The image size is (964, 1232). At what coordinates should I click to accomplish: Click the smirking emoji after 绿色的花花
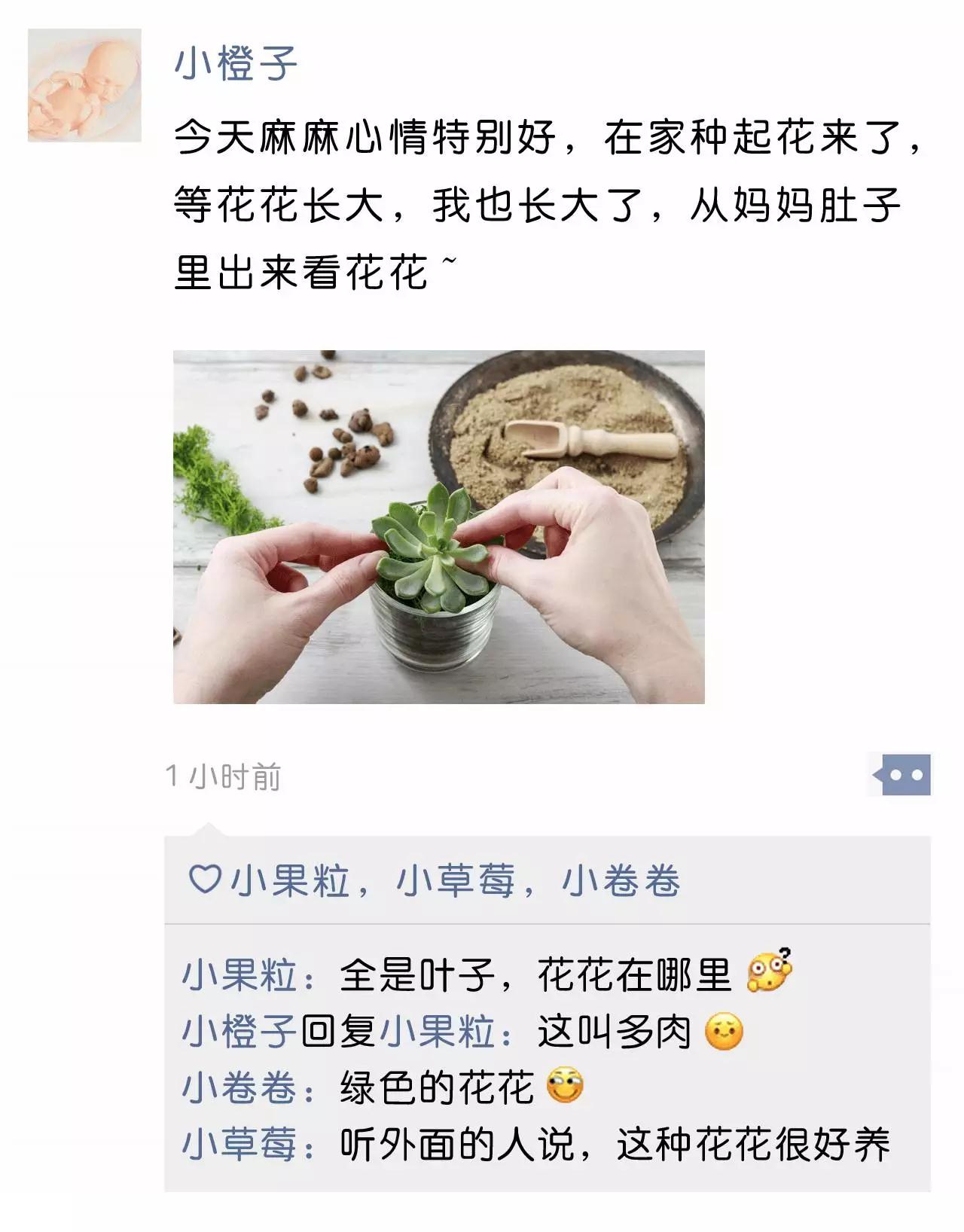tap(565, 1087)
